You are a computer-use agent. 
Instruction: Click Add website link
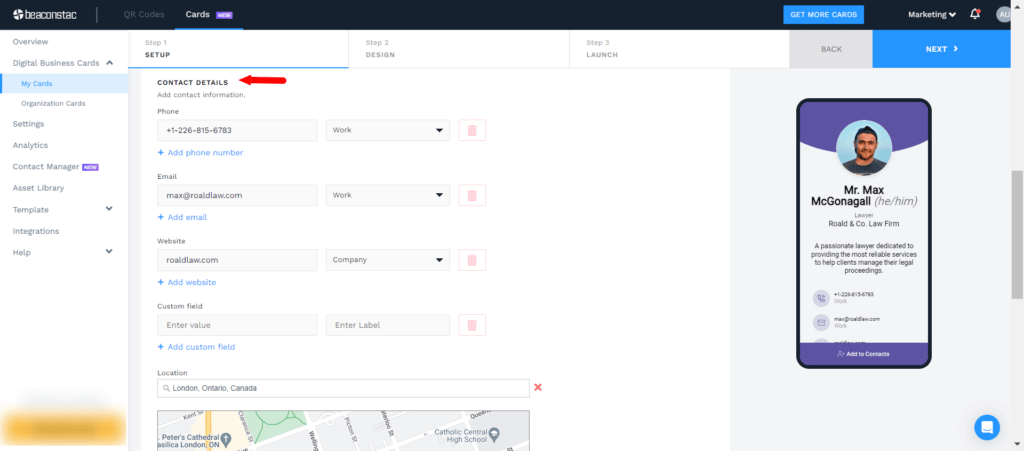click(187, 283)
